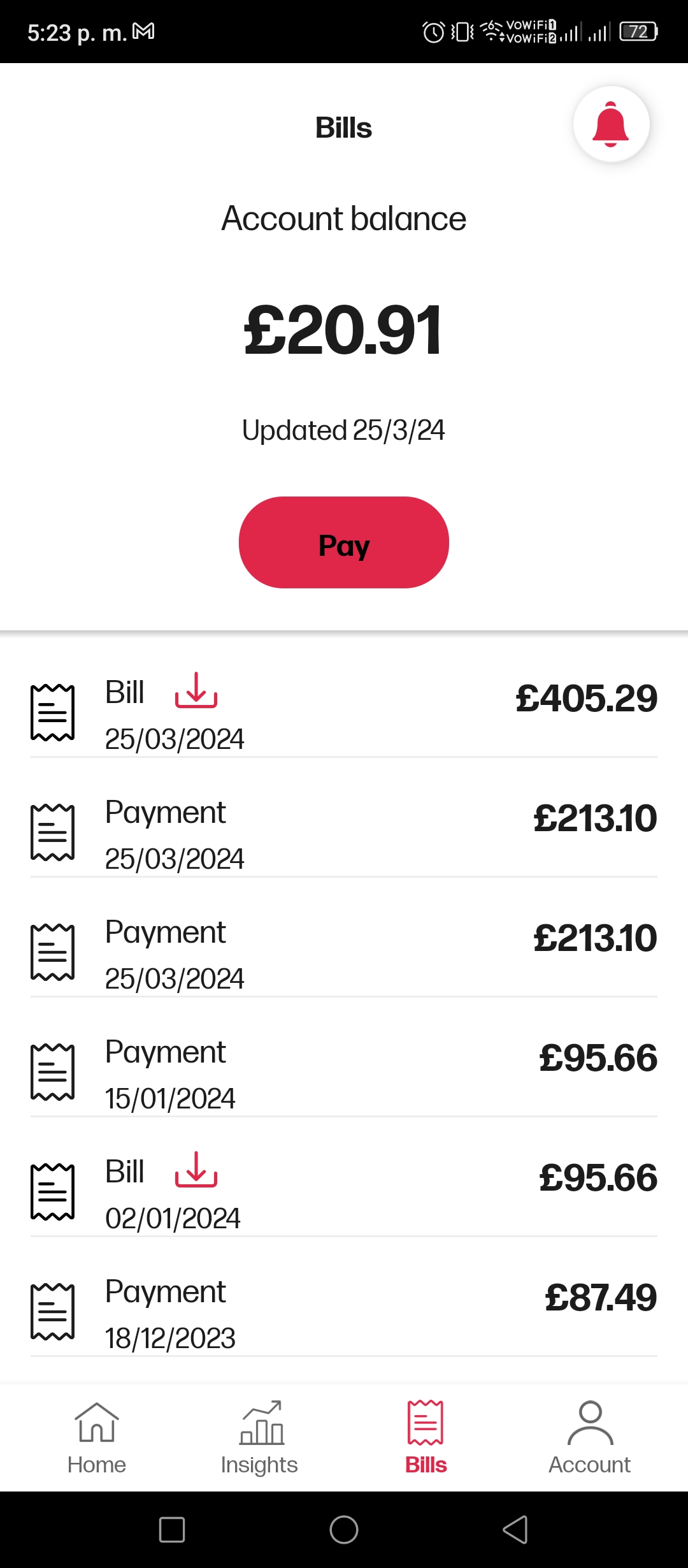
Task: Open the £95.66 bill dated 02/01/2024
Action: 344,1192
